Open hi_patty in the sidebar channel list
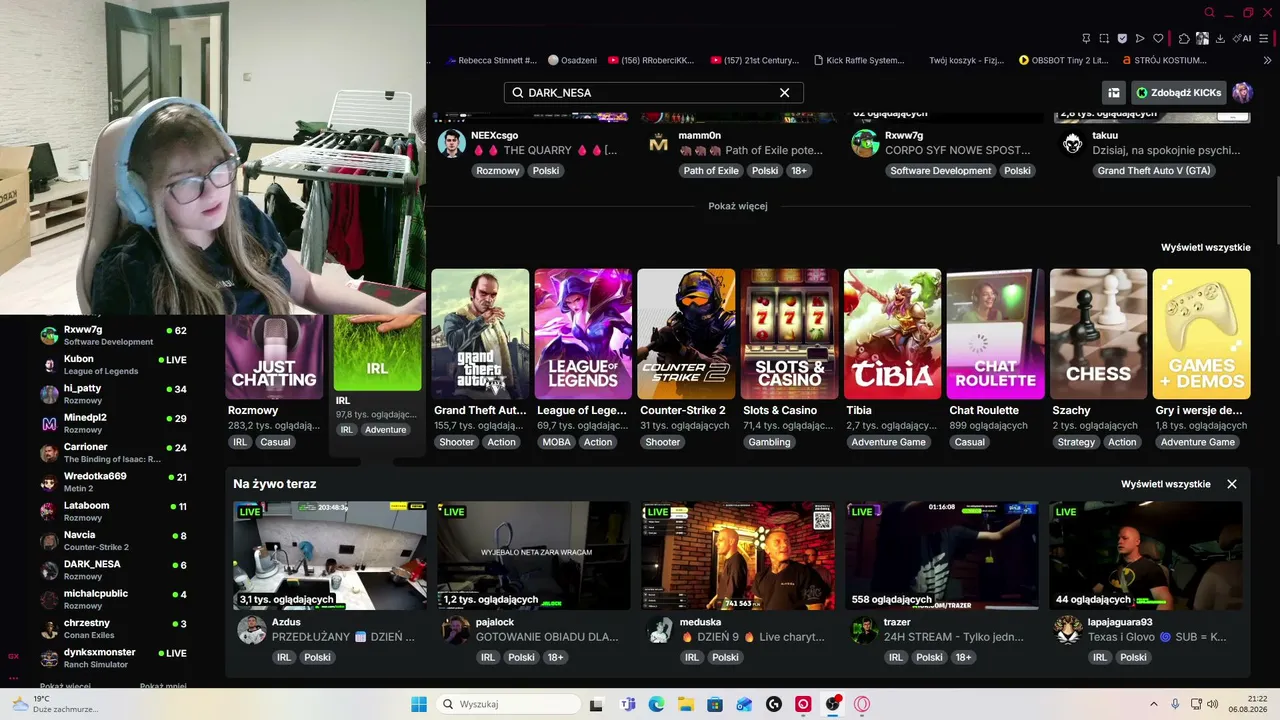Image resolution: width=1280 pixels, height=720 pixels. click(x=114, y=394)
